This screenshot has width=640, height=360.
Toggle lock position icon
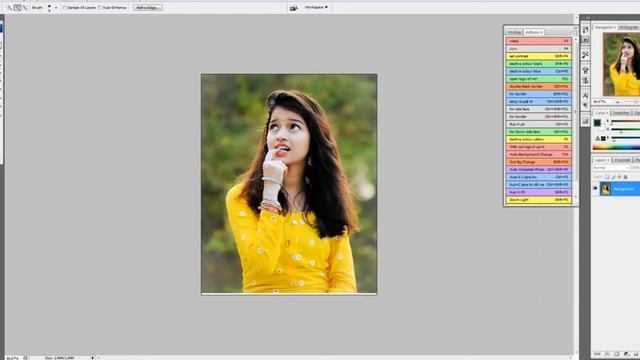[619, 177]
